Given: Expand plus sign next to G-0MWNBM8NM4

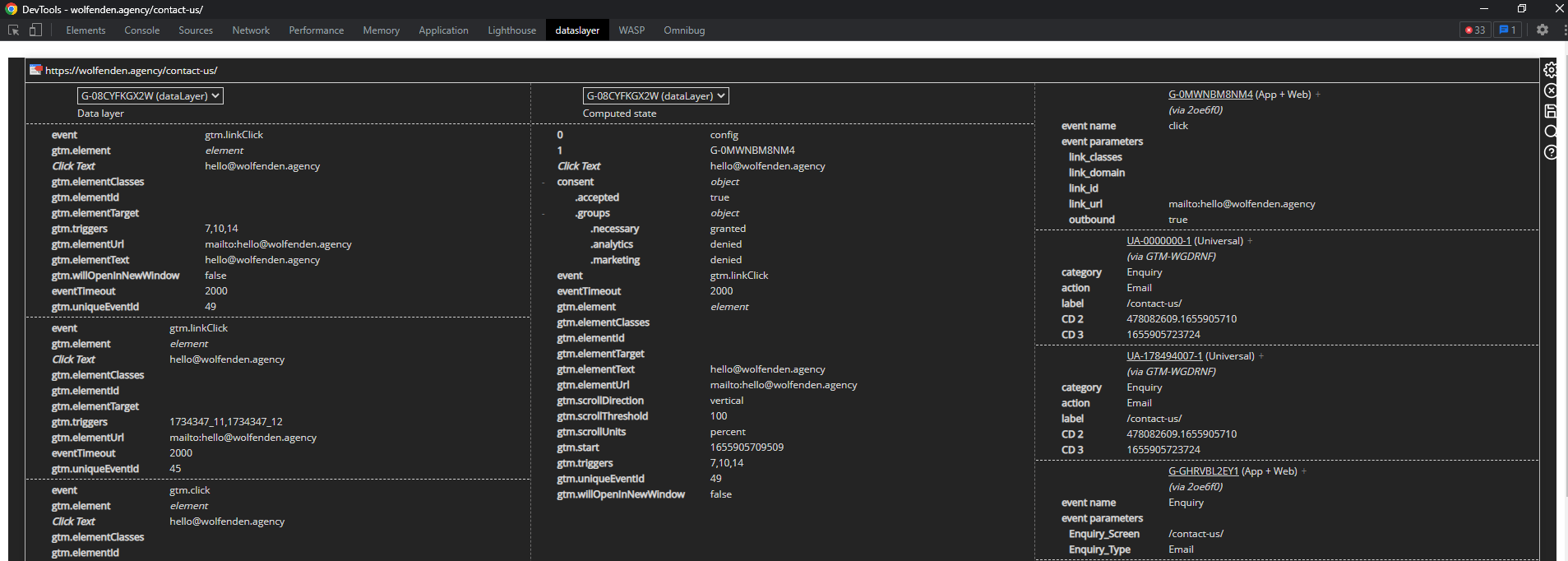Looking at the screenshot, I should (x=1318, y=95).
